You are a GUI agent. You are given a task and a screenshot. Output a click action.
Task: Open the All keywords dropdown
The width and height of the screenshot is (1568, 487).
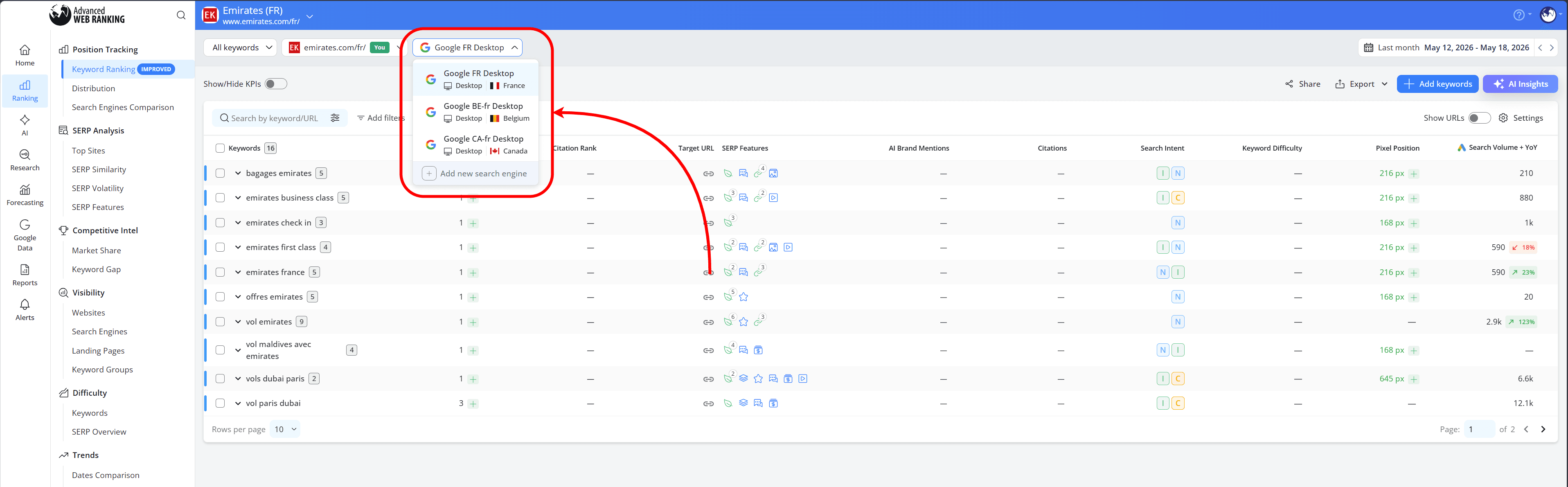tap(241, 47)
